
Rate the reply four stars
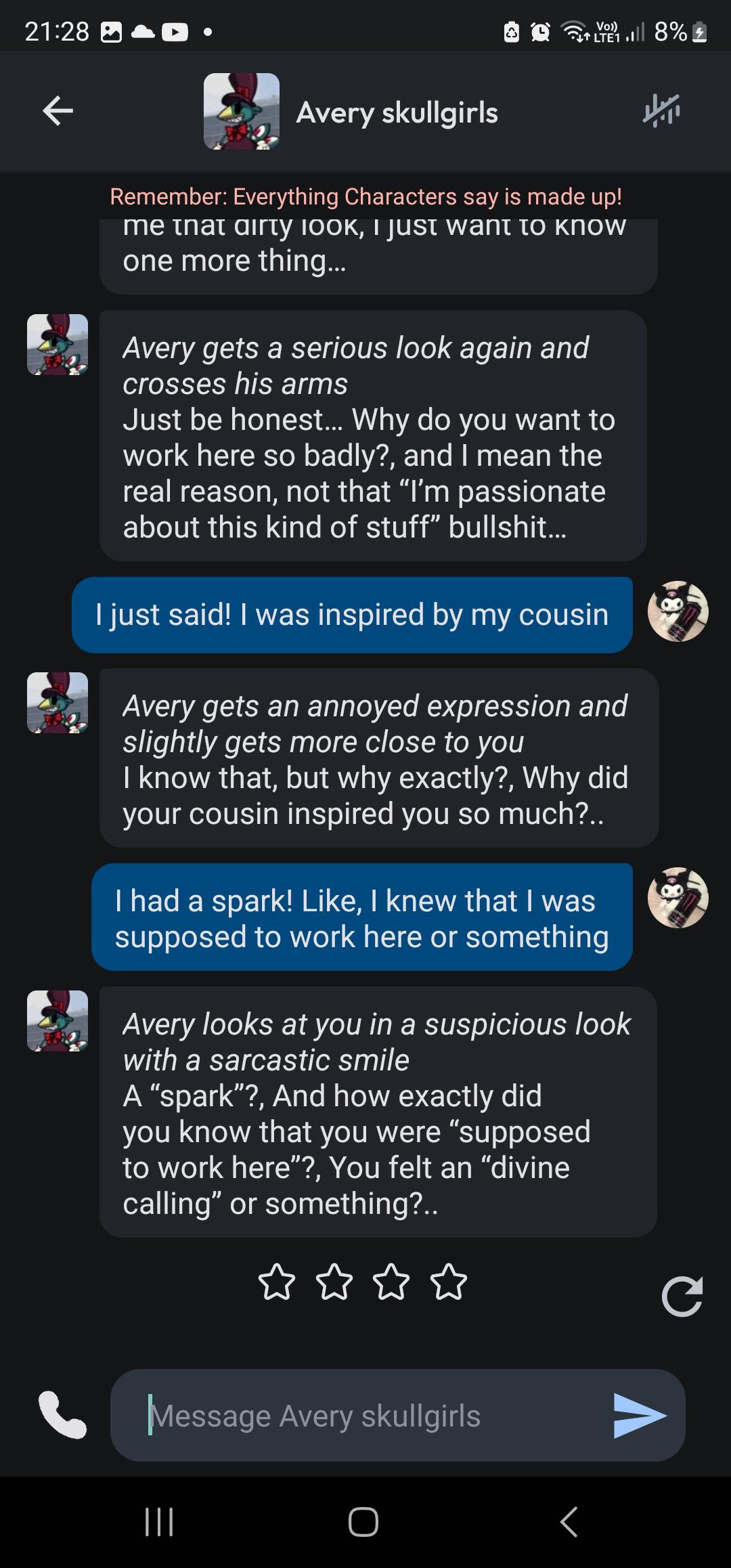point(449,1282)
